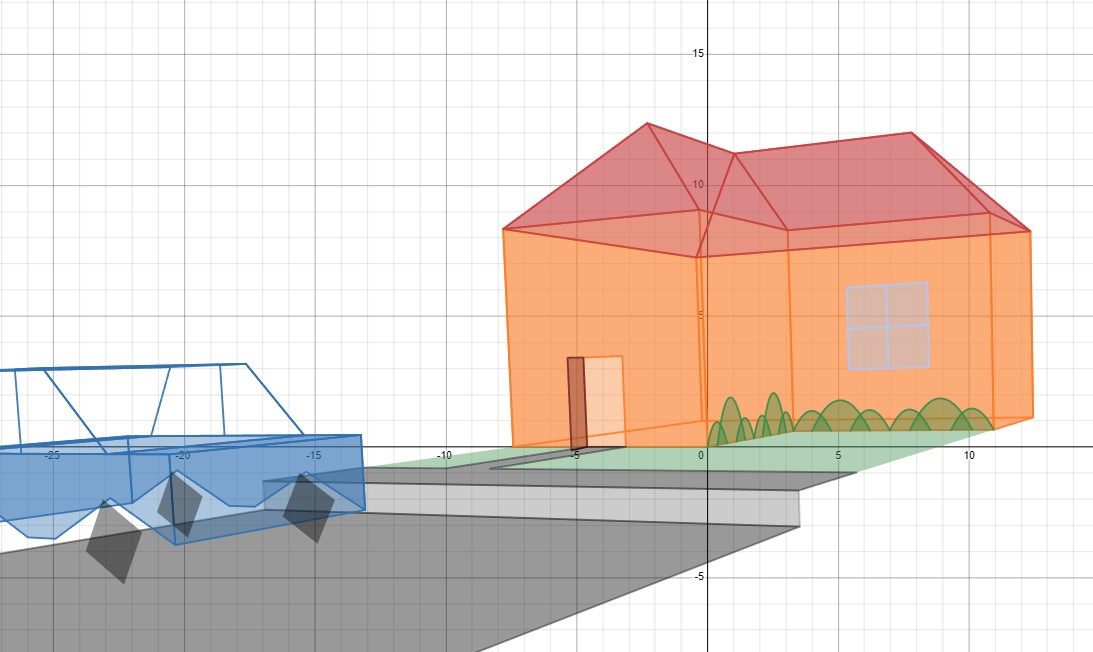Click the leftmost dark wheel below the car
This screenshot has height=652, width=1093.
click(114, 543)
